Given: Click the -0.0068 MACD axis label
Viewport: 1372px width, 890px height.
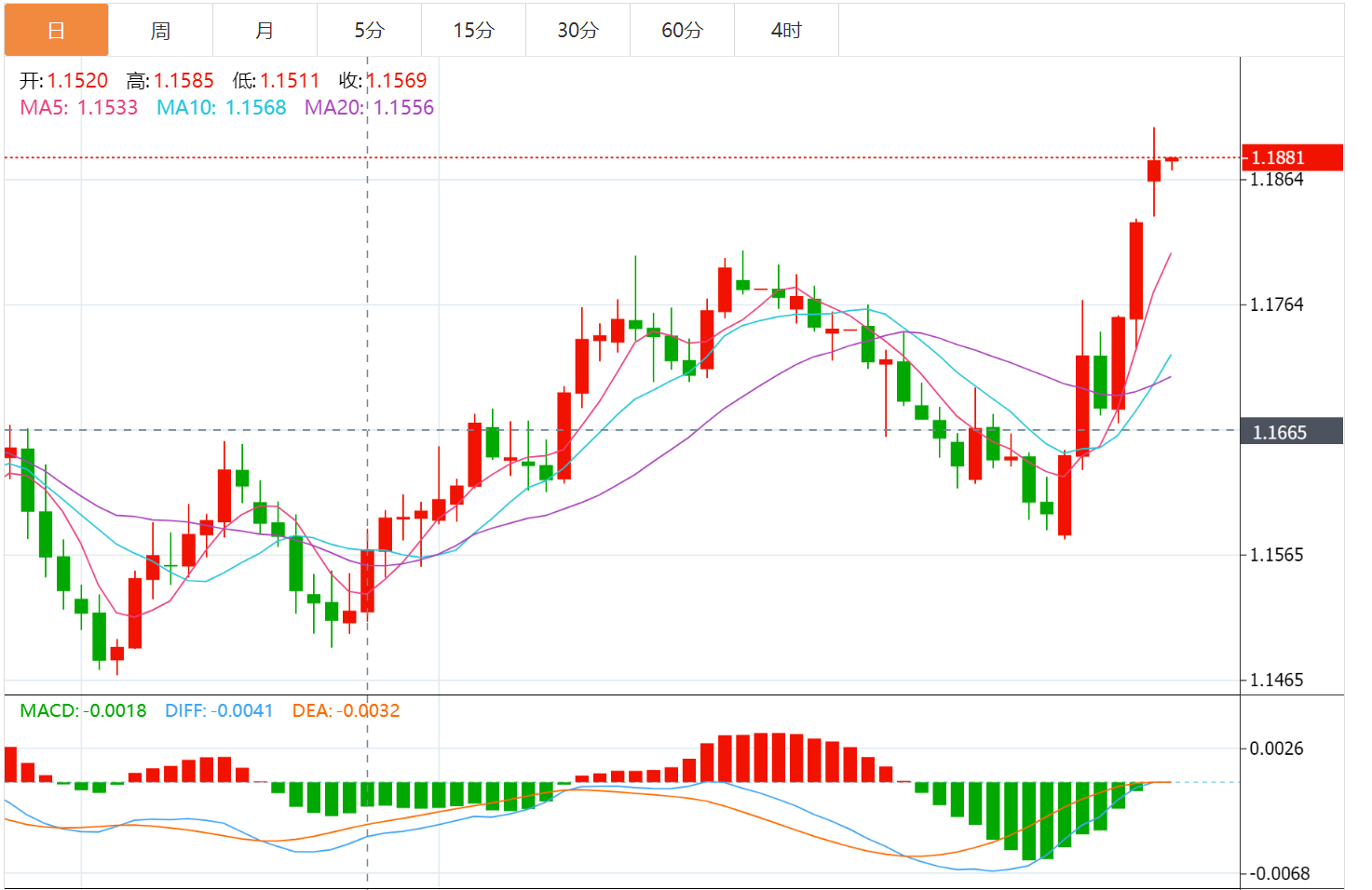Looking at the screenshot, I should click(1279, 873).
